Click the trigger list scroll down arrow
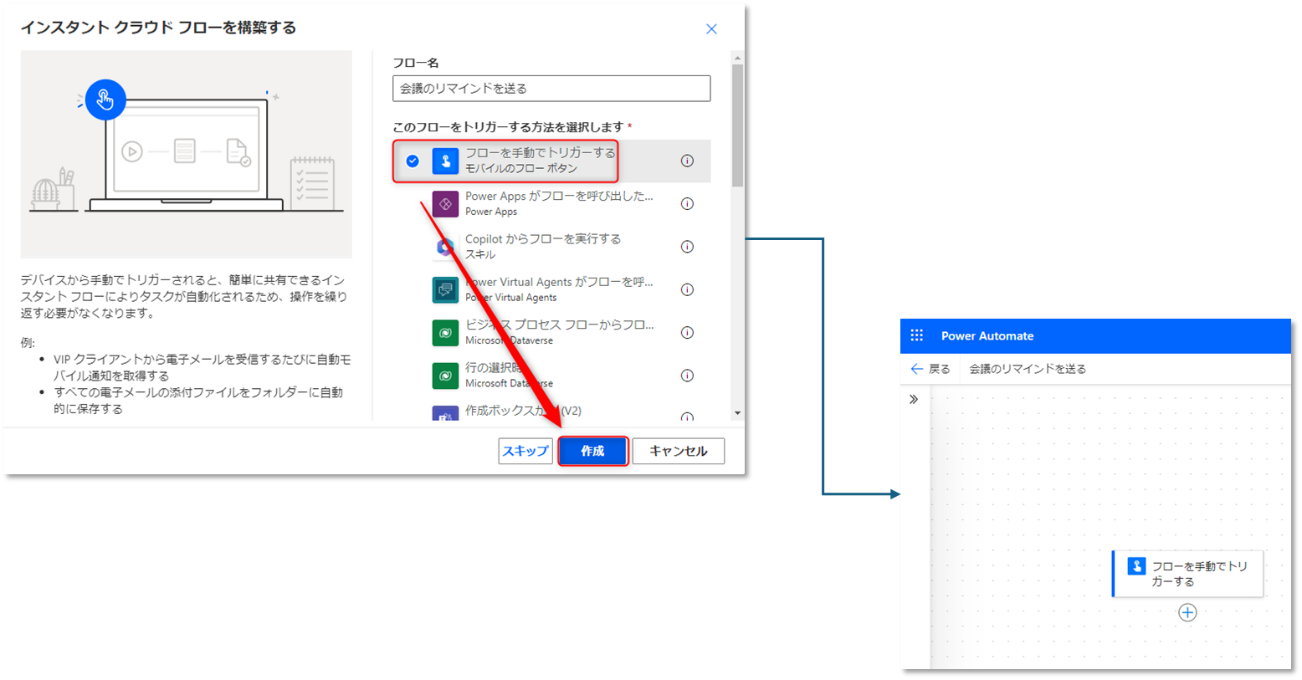This screenshot has width=1302, height=680. 737,413
